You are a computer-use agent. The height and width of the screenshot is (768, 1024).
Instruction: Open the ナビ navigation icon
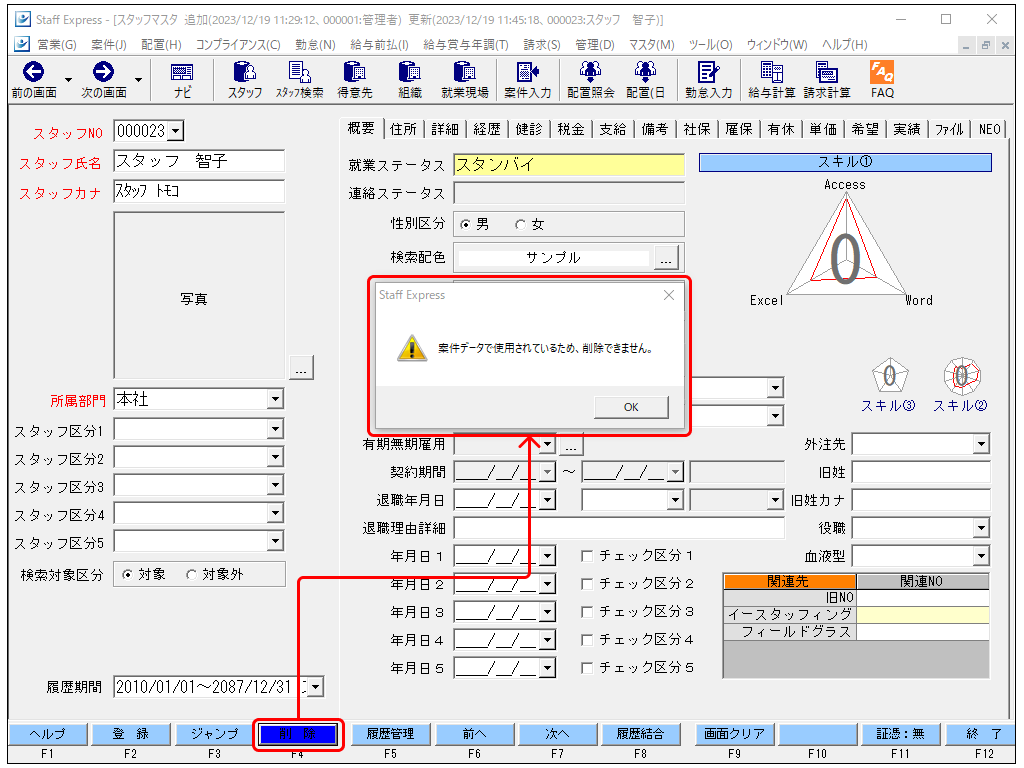point(182,80)
